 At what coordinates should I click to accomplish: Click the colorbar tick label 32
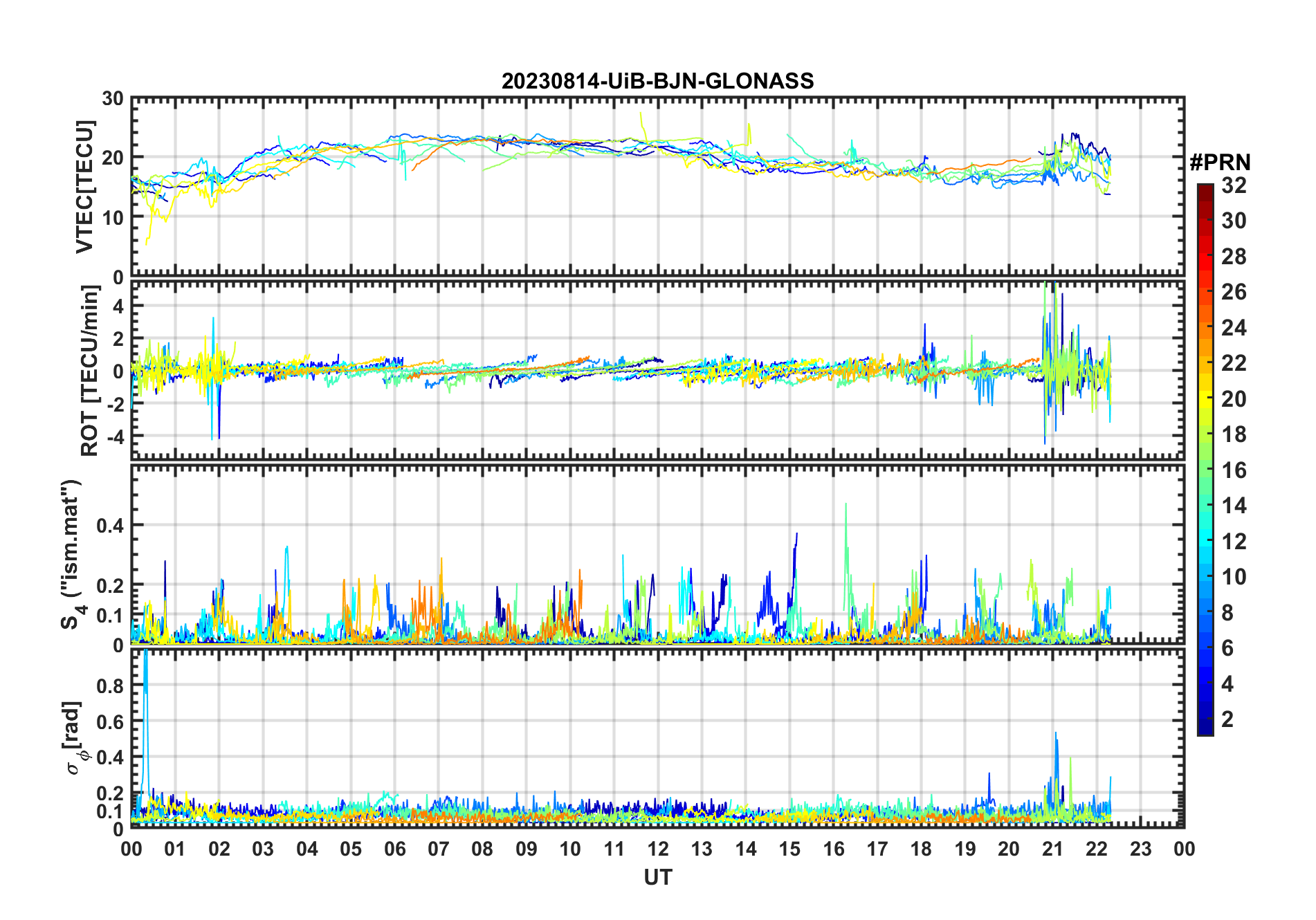click(x=1234, y=185)
